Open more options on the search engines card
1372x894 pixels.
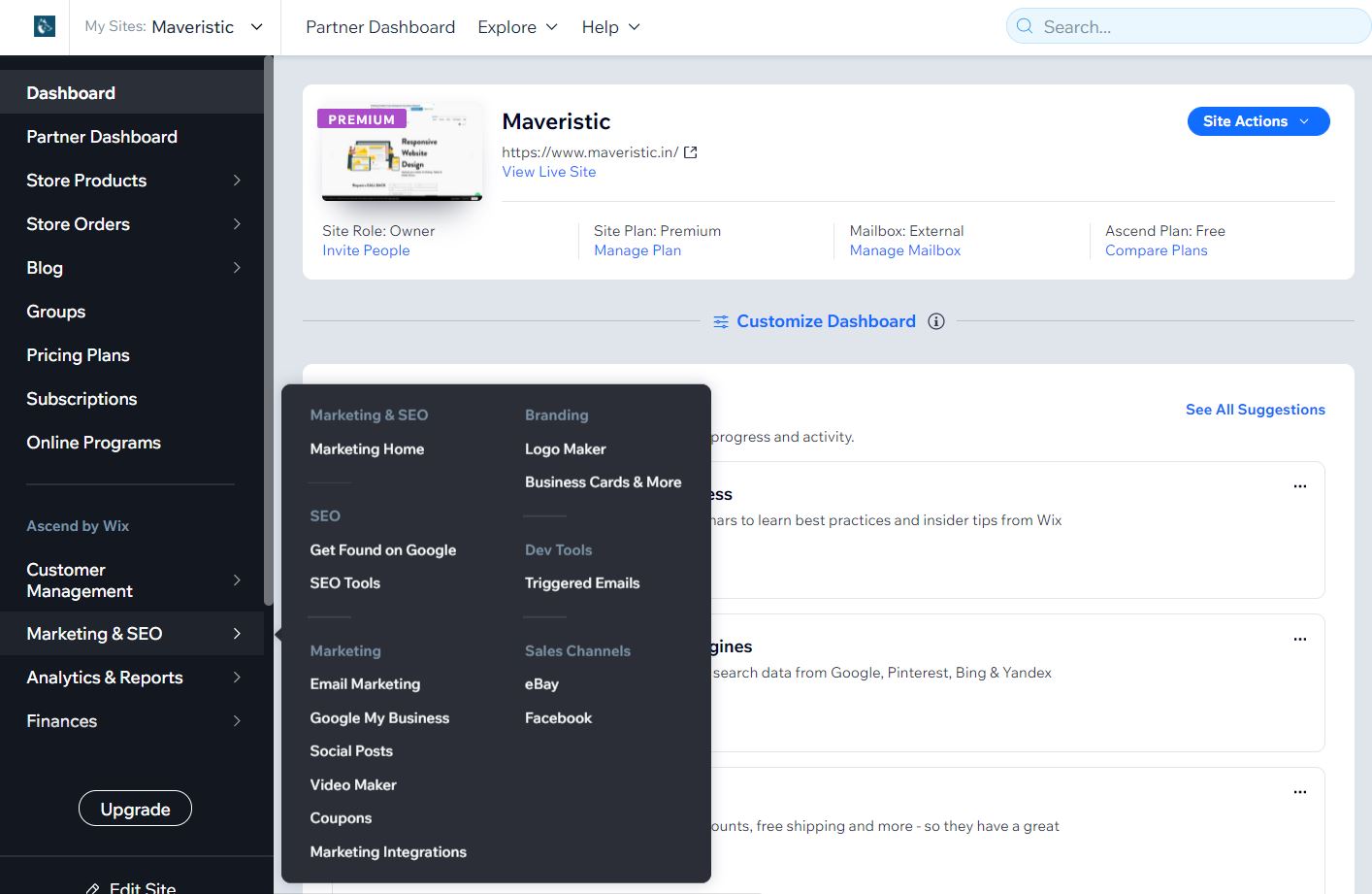(x=1300, y=639)
